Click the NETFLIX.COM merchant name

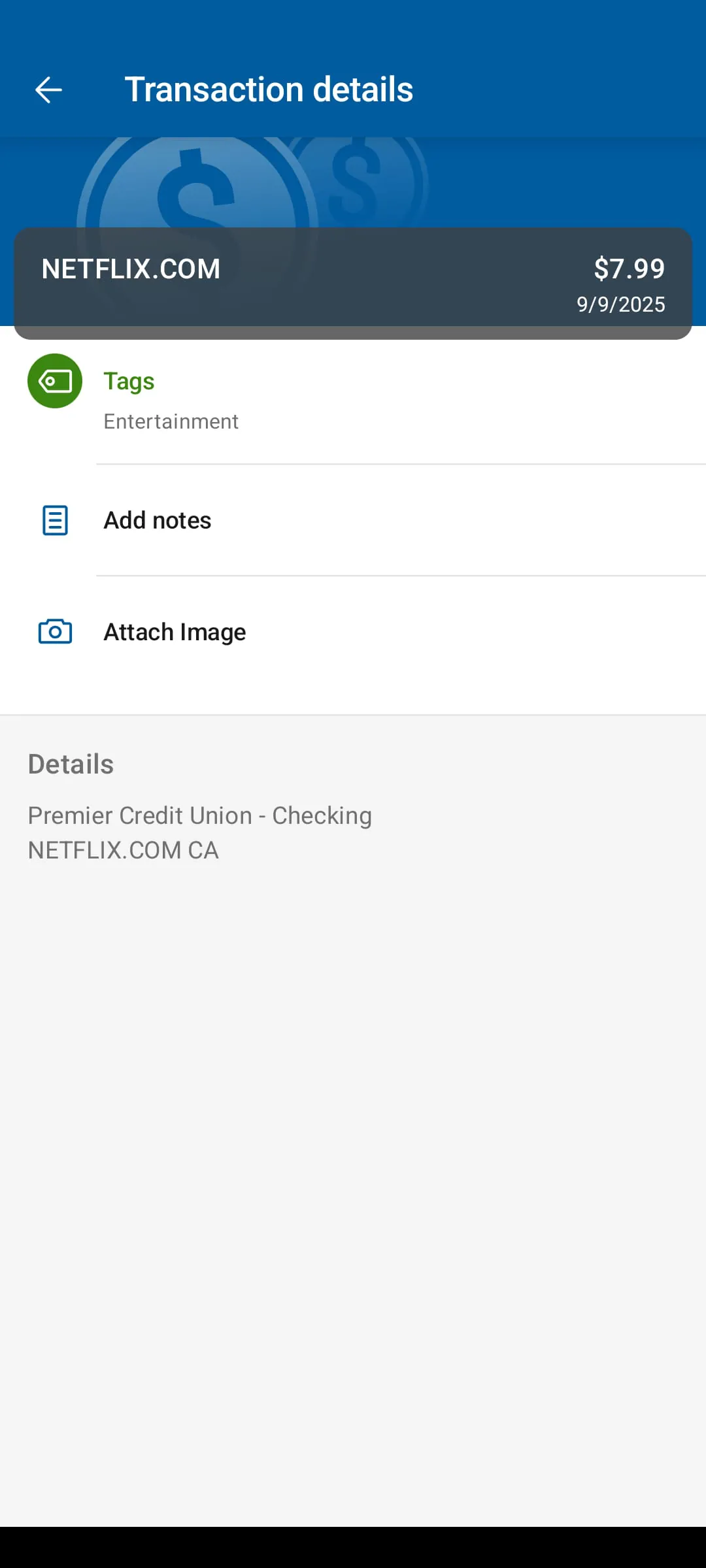coord(131,269)
